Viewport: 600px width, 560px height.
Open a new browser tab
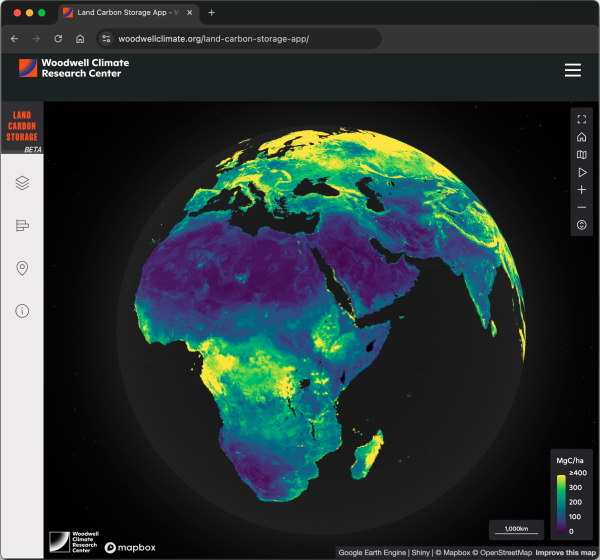click(211, 13)
